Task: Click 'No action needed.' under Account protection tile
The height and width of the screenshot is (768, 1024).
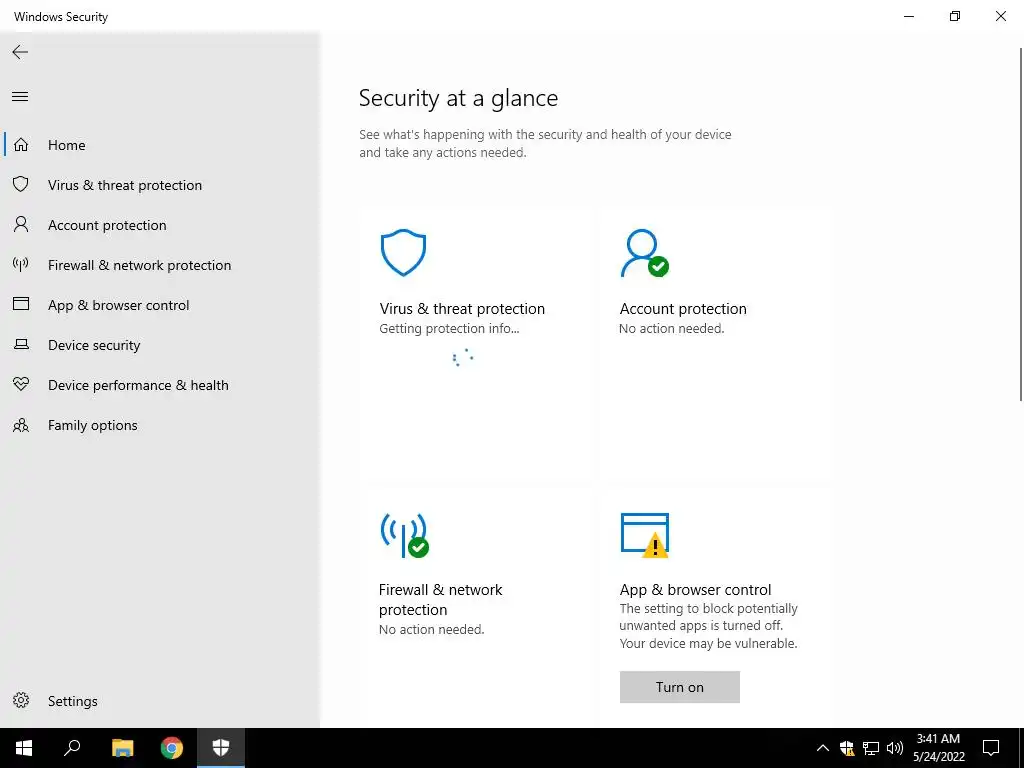Action: pyautogui.click(x=671, y=328)
